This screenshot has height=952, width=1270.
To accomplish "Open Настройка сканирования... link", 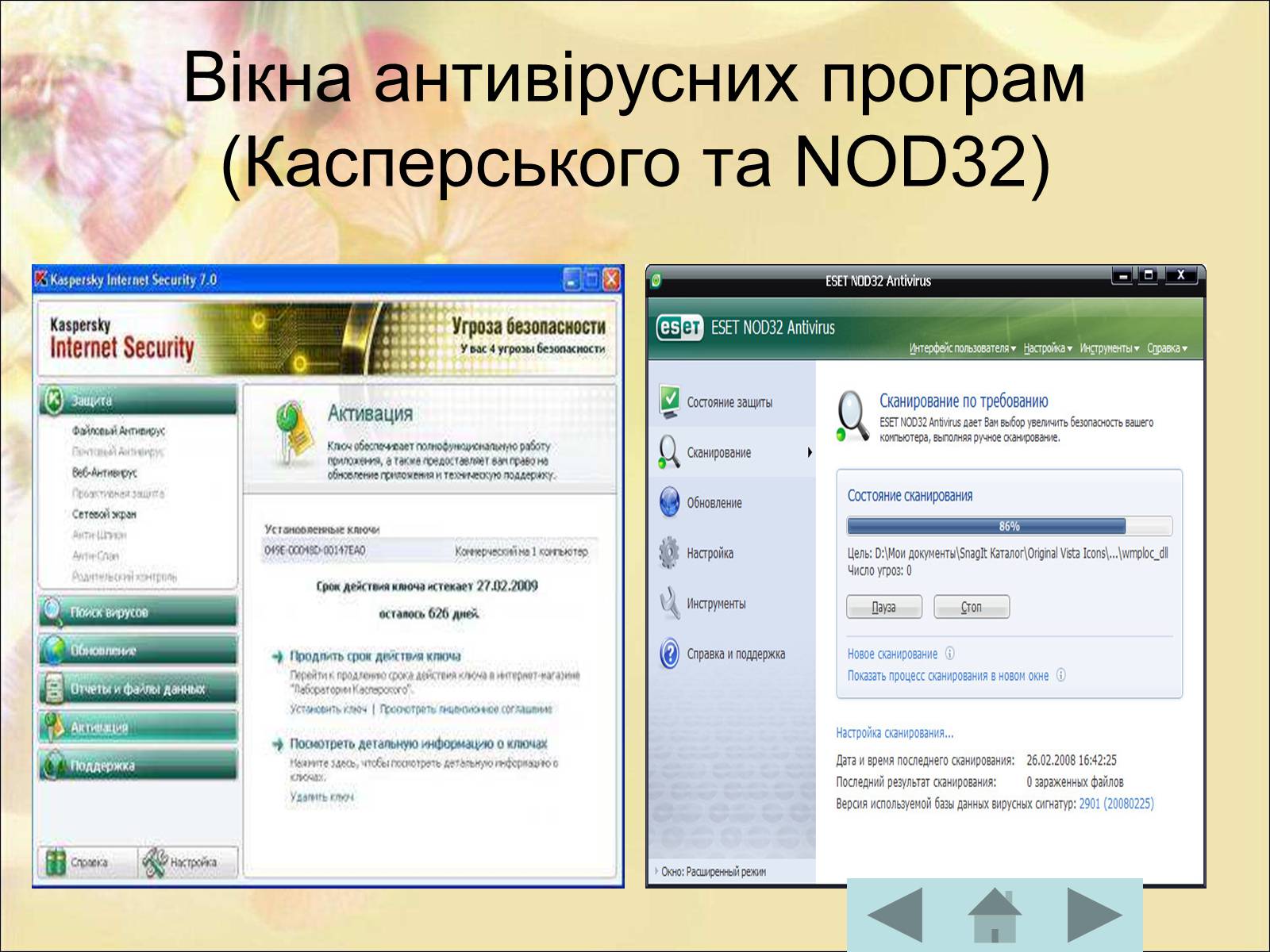I will [x=895, y=733].
